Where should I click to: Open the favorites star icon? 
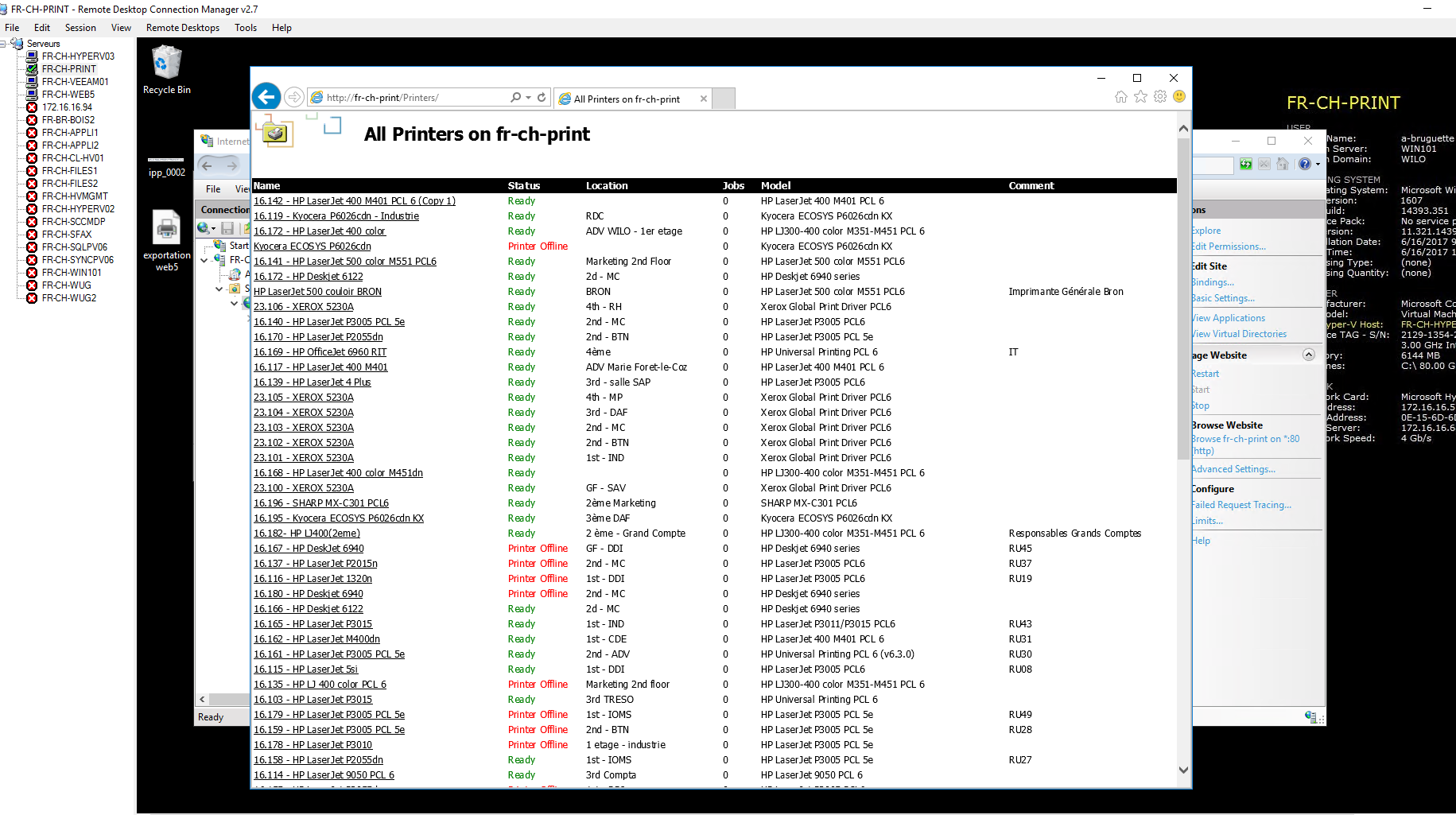1140,97
